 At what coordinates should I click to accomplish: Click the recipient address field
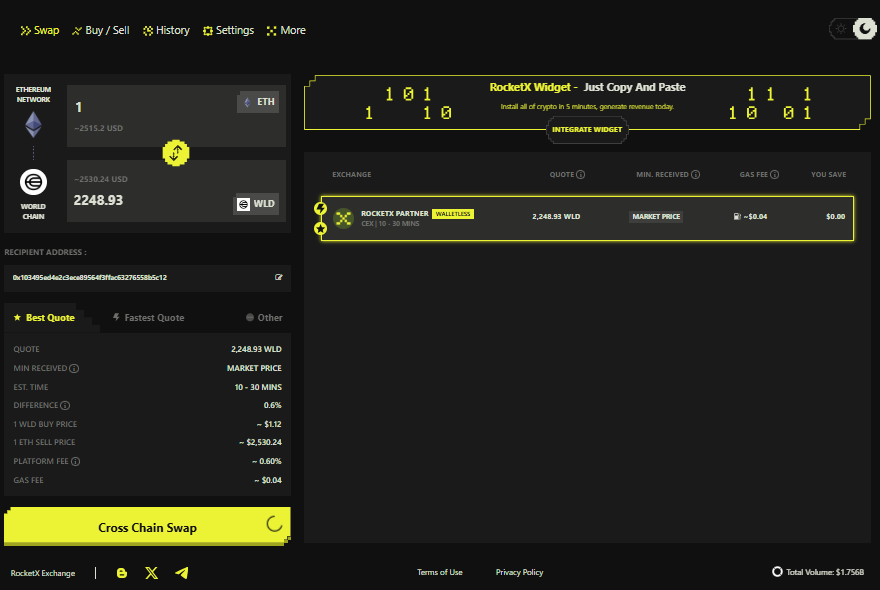tap(147, 278)
